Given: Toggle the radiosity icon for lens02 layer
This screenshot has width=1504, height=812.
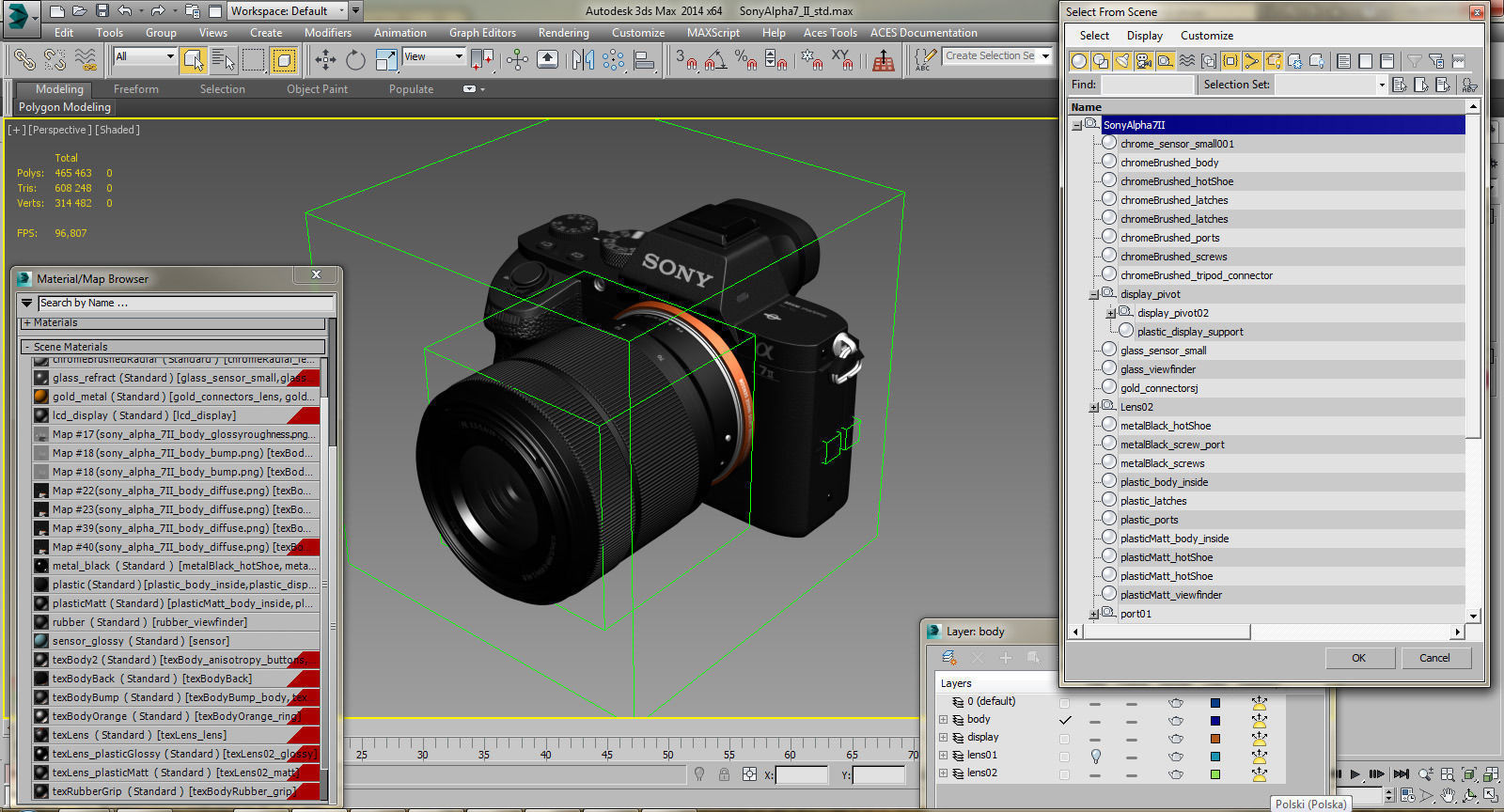Looking at the screenshot, I should 1259,773.
